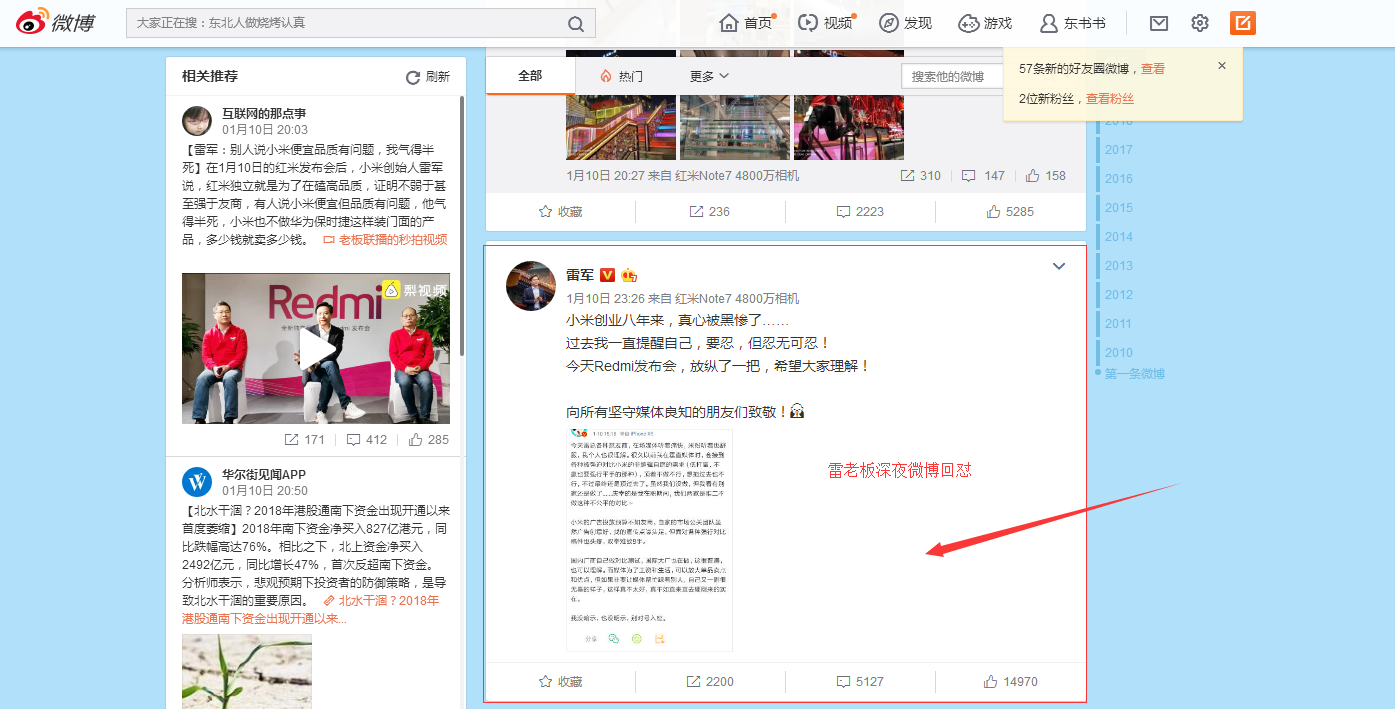This screenshot has width=1395, height=709.
Task: Repost the 互联网的那点事 post showing 171
Action: click(305, 440)
